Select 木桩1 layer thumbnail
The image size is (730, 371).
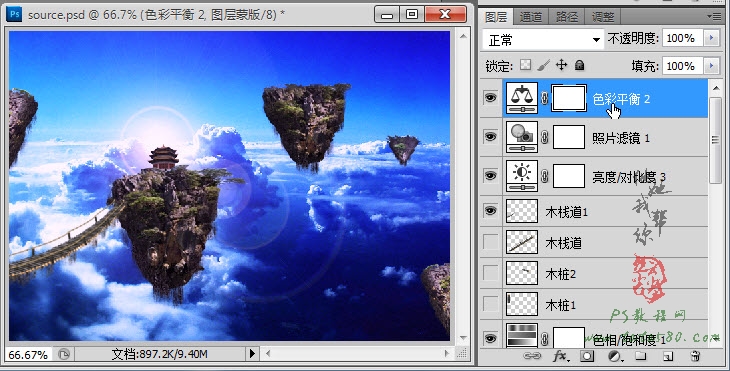[522, 304]
